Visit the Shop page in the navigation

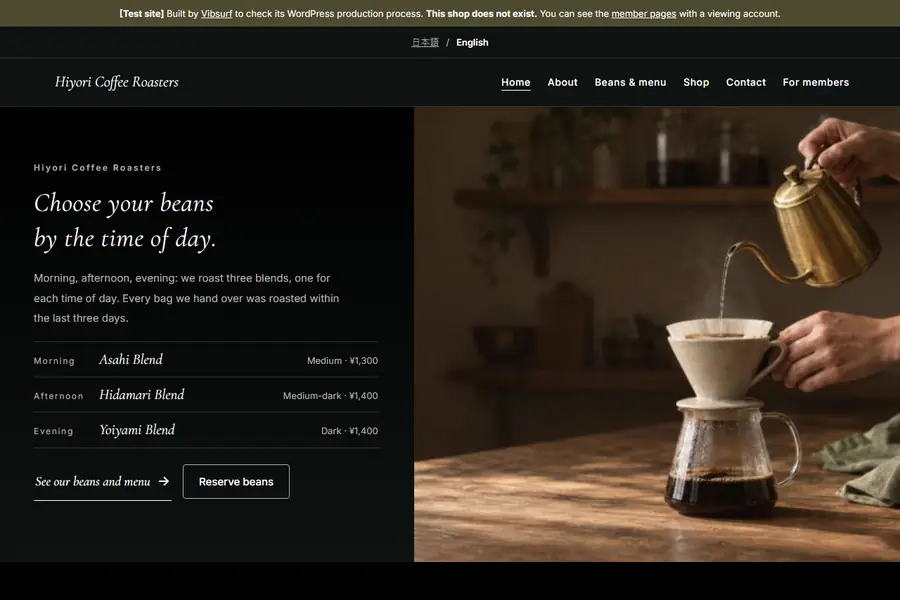coord(696,82)
